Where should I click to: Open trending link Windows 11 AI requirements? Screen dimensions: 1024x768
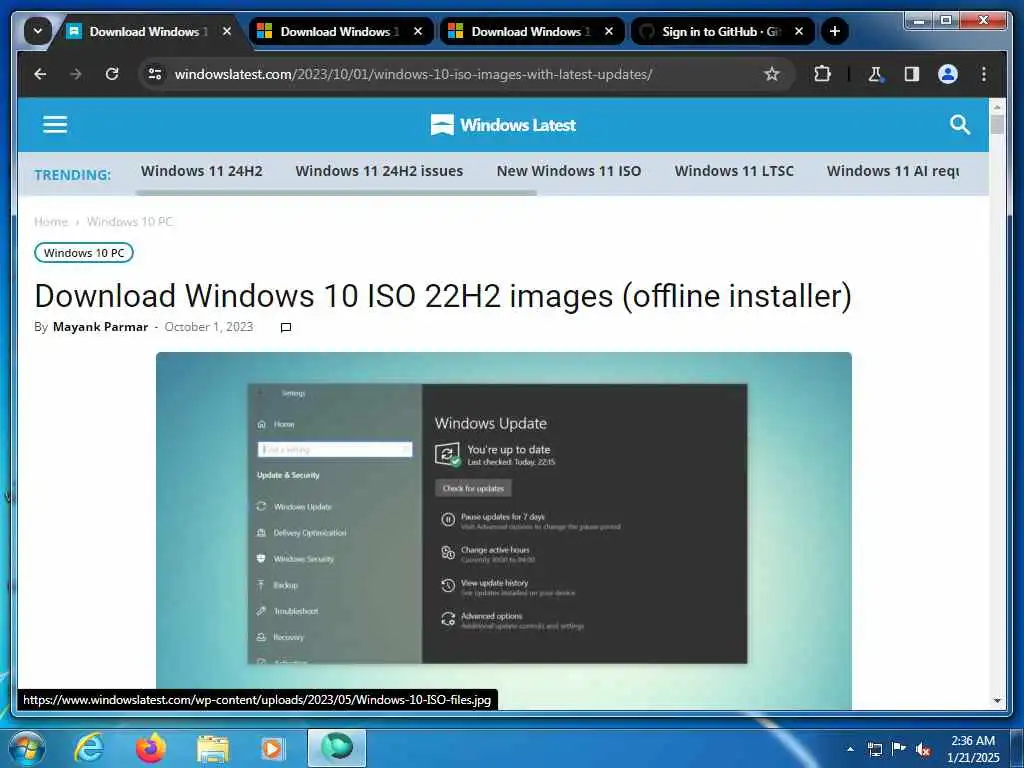pos(893,171)
